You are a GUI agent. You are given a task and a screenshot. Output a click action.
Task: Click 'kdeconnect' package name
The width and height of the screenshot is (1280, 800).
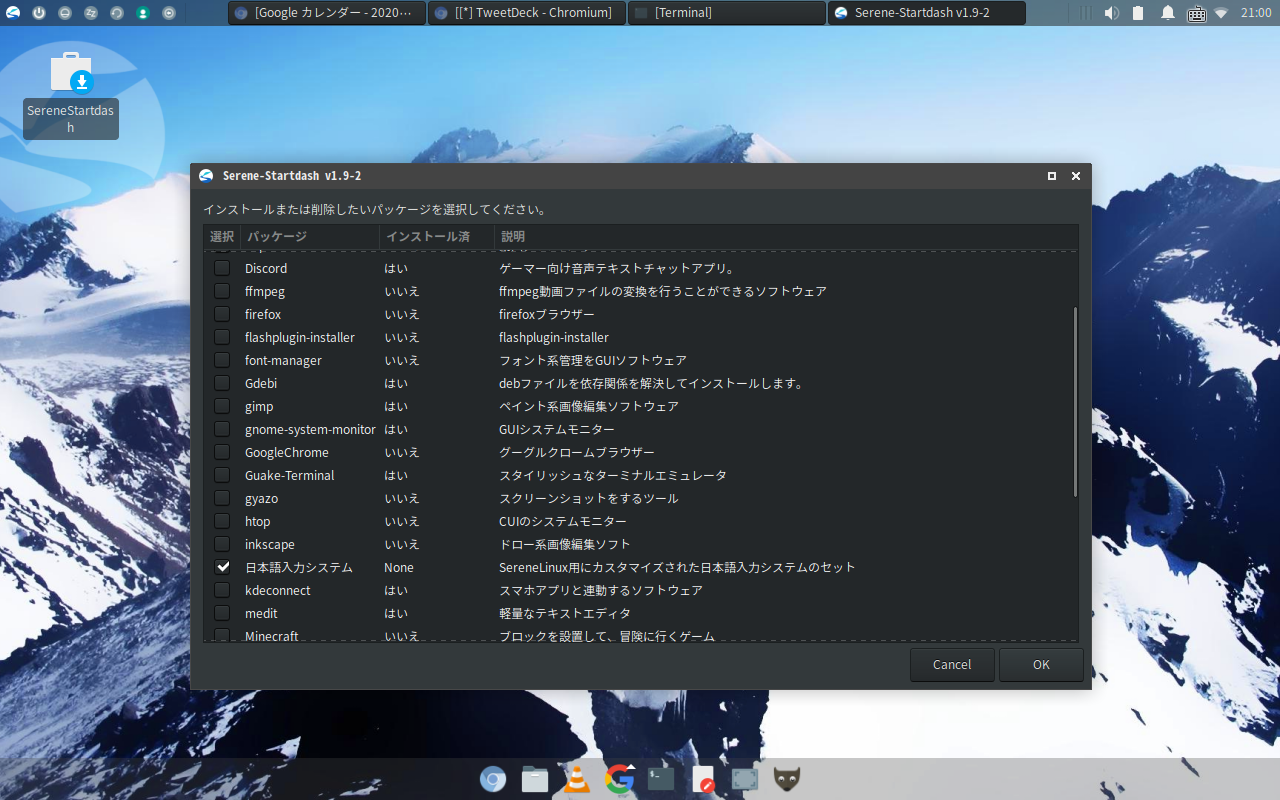click(278, 590)
